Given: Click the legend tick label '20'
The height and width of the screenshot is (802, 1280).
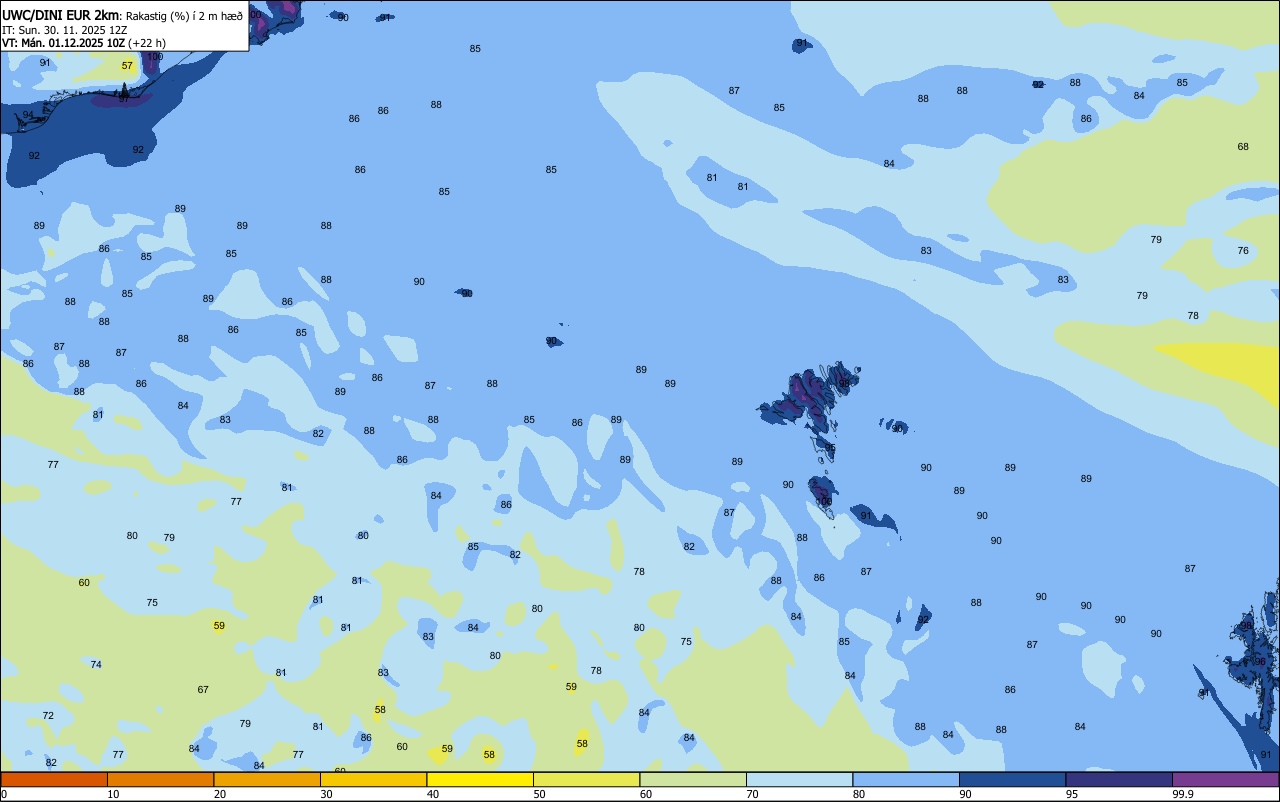Looking at the screenshot, I should tap(220, 794).
